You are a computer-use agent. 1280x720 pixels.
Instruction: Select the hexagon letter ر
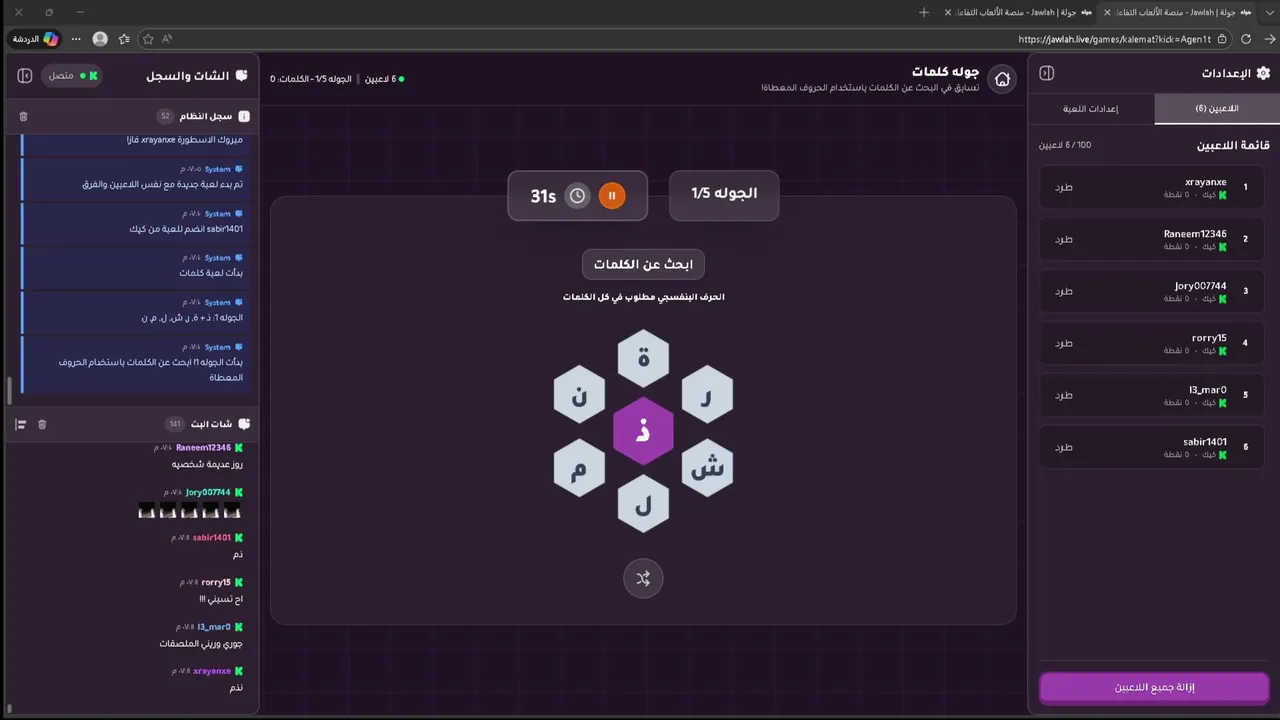tap(707, 395)
